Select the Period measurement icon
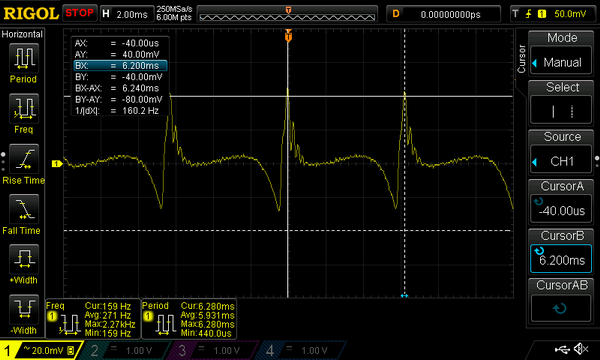 (24, 59)
